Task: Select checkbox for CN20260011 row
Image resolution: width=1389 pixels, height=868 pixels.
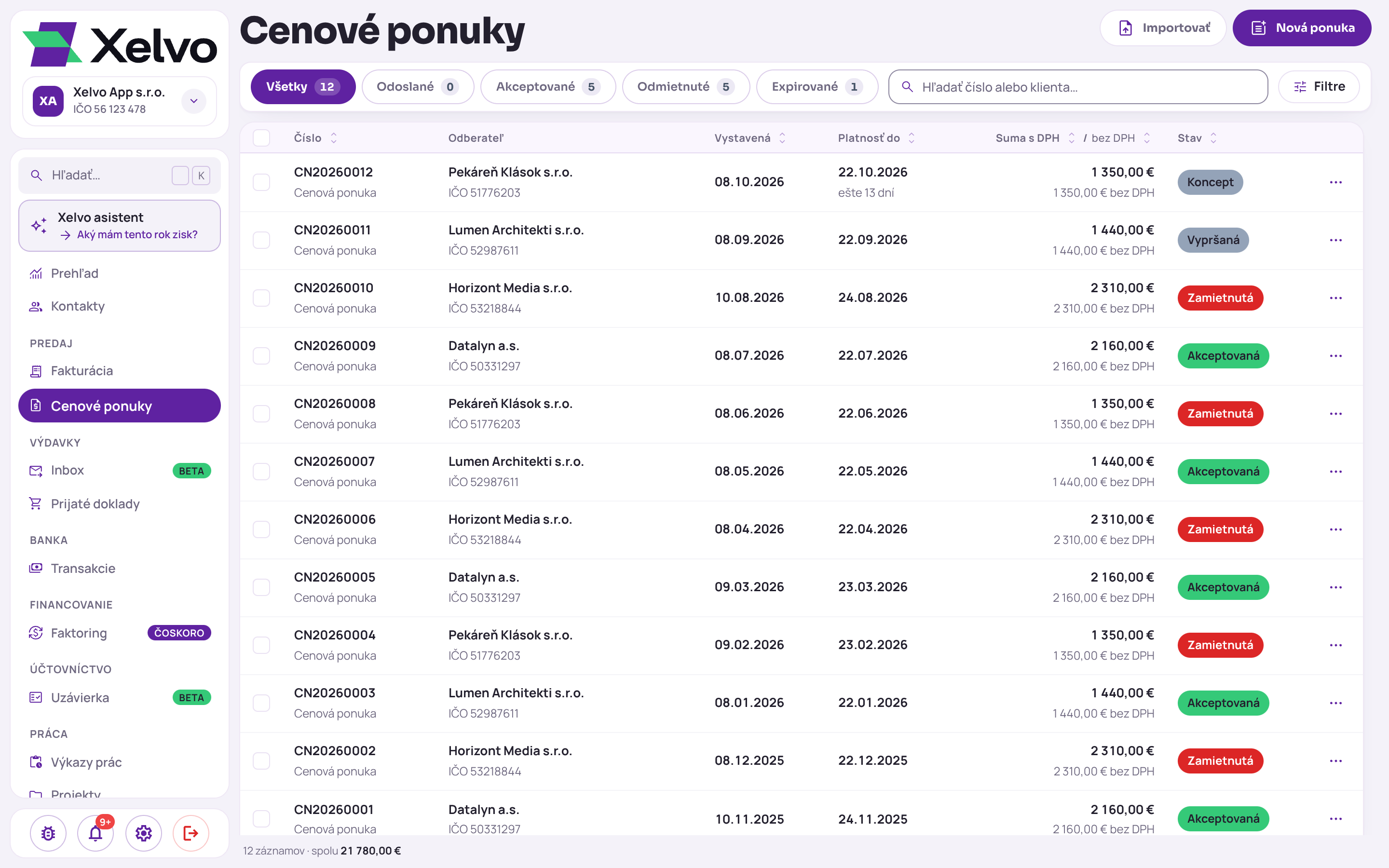Action: click(261, 240)
